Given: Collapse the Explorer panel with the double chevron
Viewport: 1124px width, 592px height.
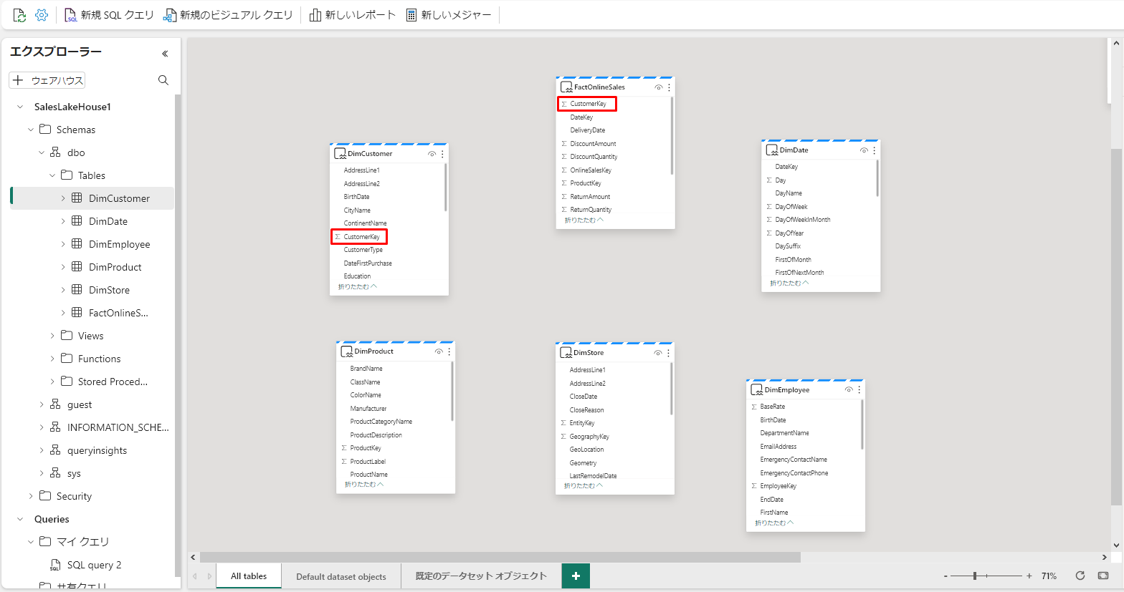Looking at the screenshot, I should coord(165,53).
